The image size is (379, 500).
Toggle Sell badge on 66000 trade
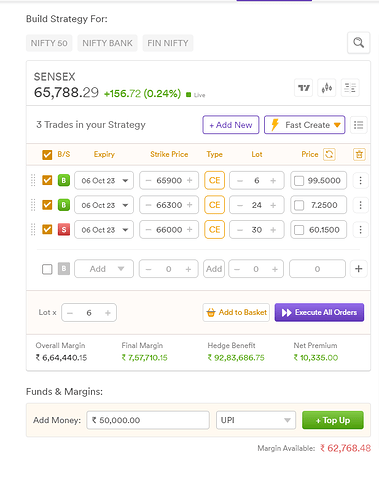(x=64, y=230)
